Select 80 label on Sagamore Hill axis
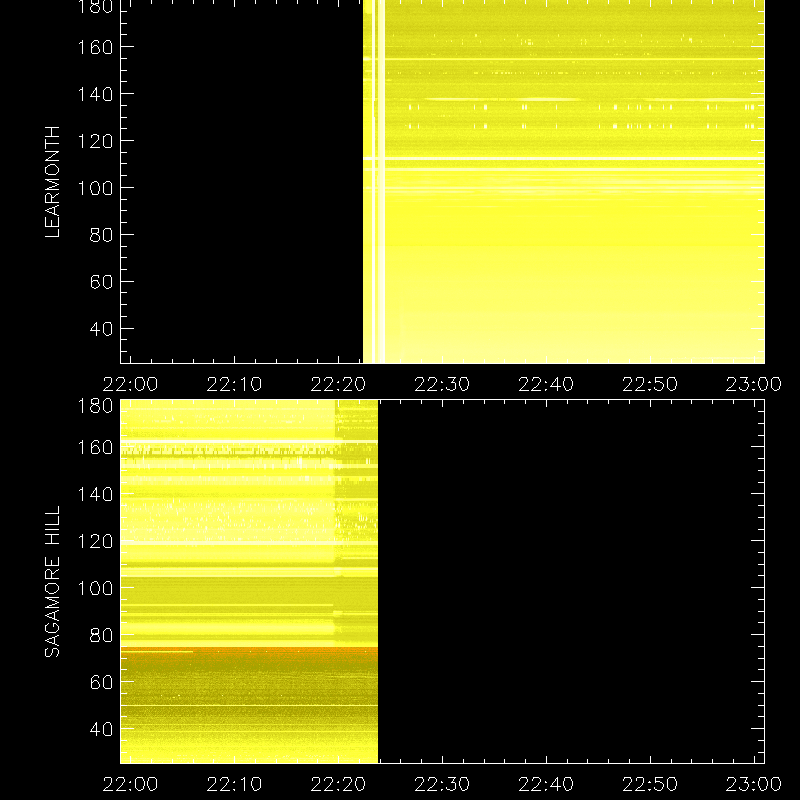The image size is (800, 800). click(x=101, y=635)
